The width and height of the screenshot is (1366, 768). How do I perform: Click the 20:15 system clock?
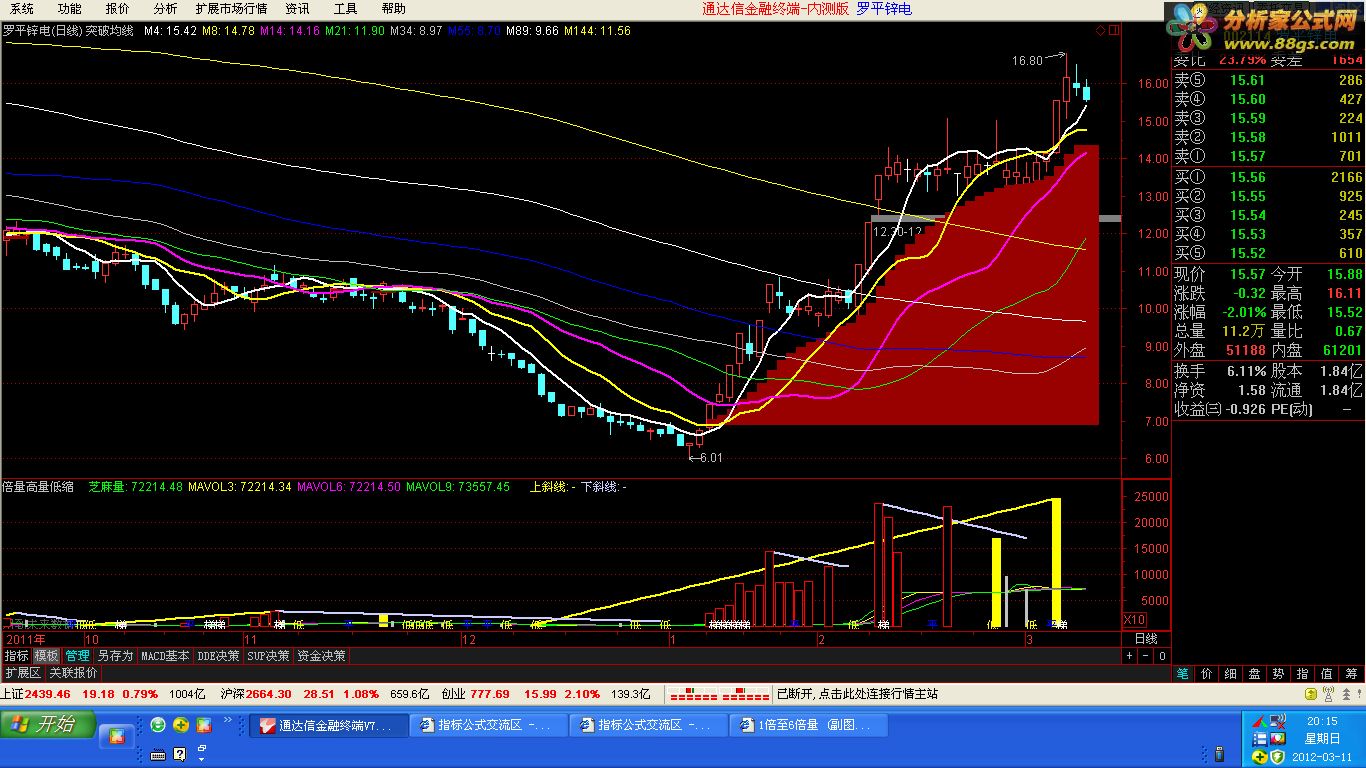pos(1321,721)
